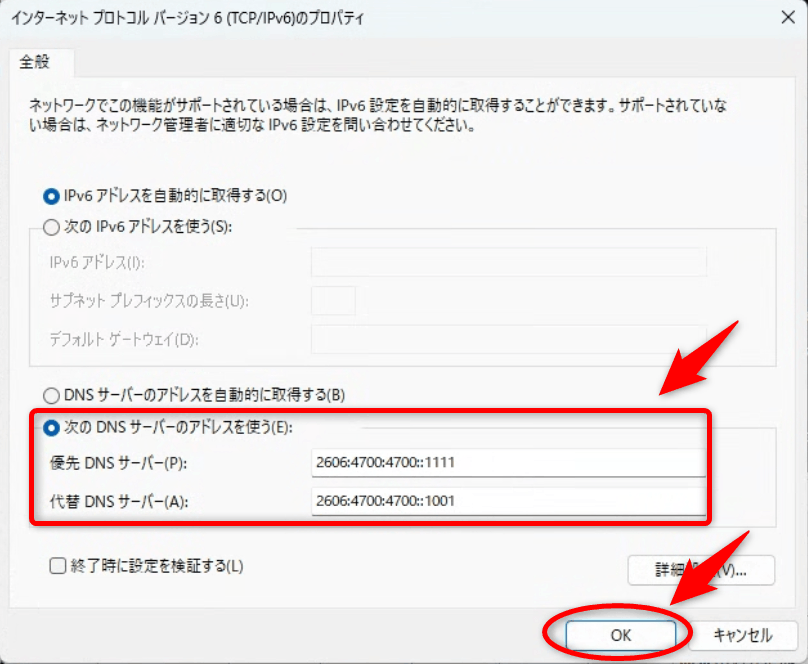Click the サブネット プレフィックスの長さ box

click(x=333, y=301)
